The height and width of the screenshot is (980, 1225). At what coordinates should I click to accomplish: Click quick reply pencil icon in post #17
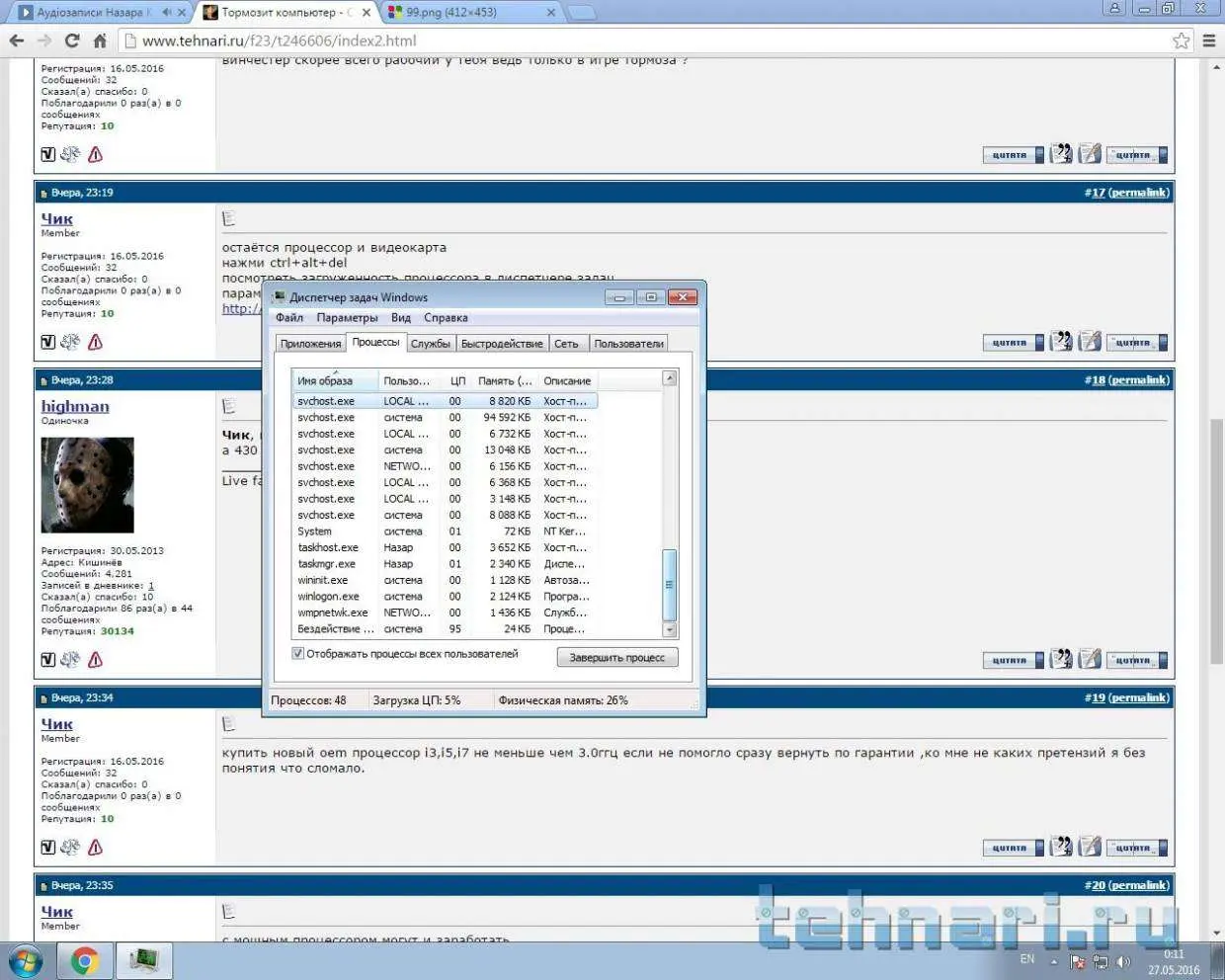(1090, 341)
